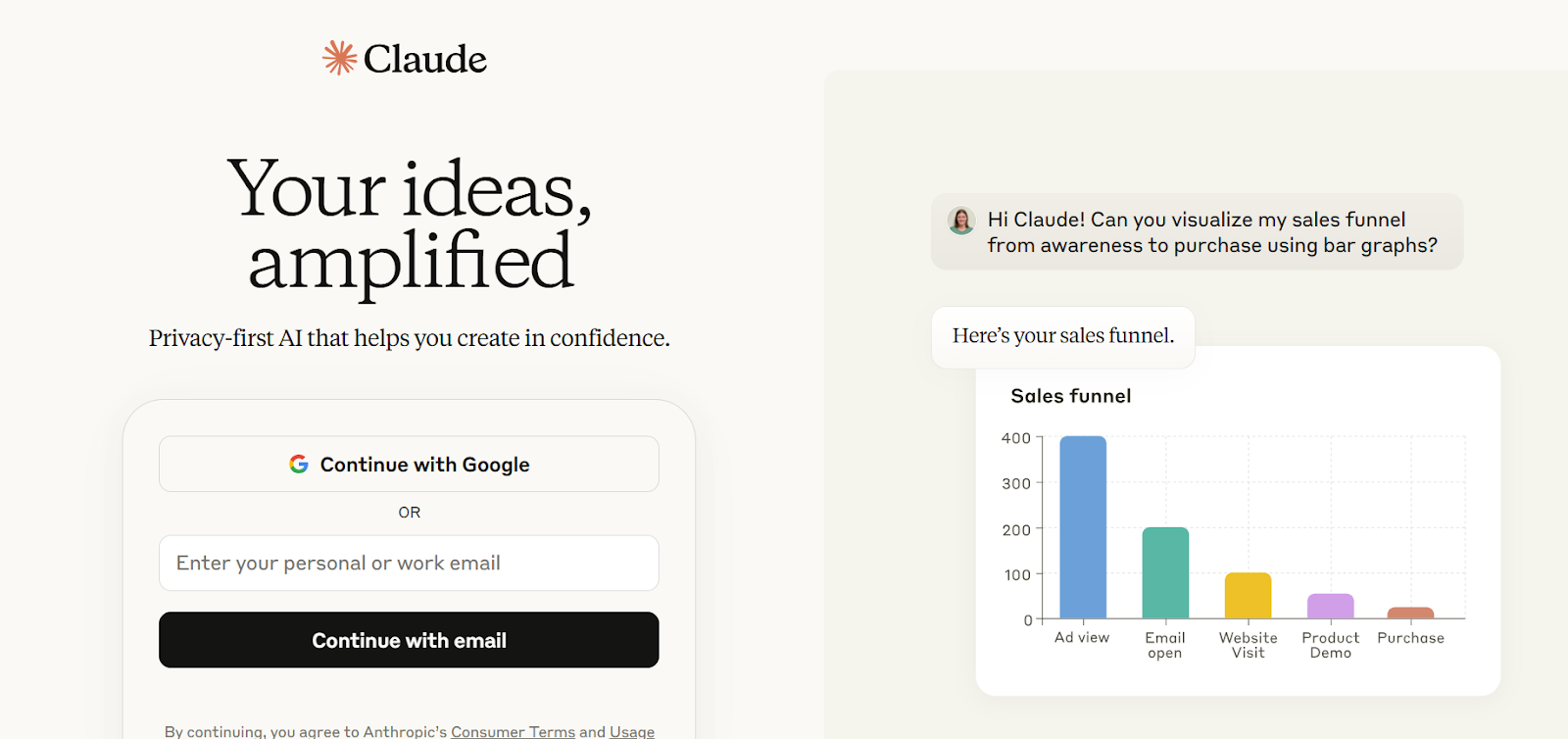The height and width of the screenshot is (739, 1568).
Task: Click the green Email open bar
Action: tap(1165, 572)
